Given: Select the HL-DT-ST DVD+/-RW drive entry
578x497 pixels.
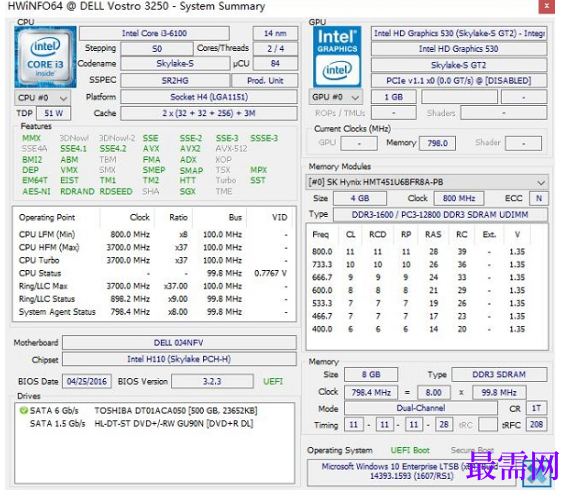Looking at the screenshot, I should (174, 424).
